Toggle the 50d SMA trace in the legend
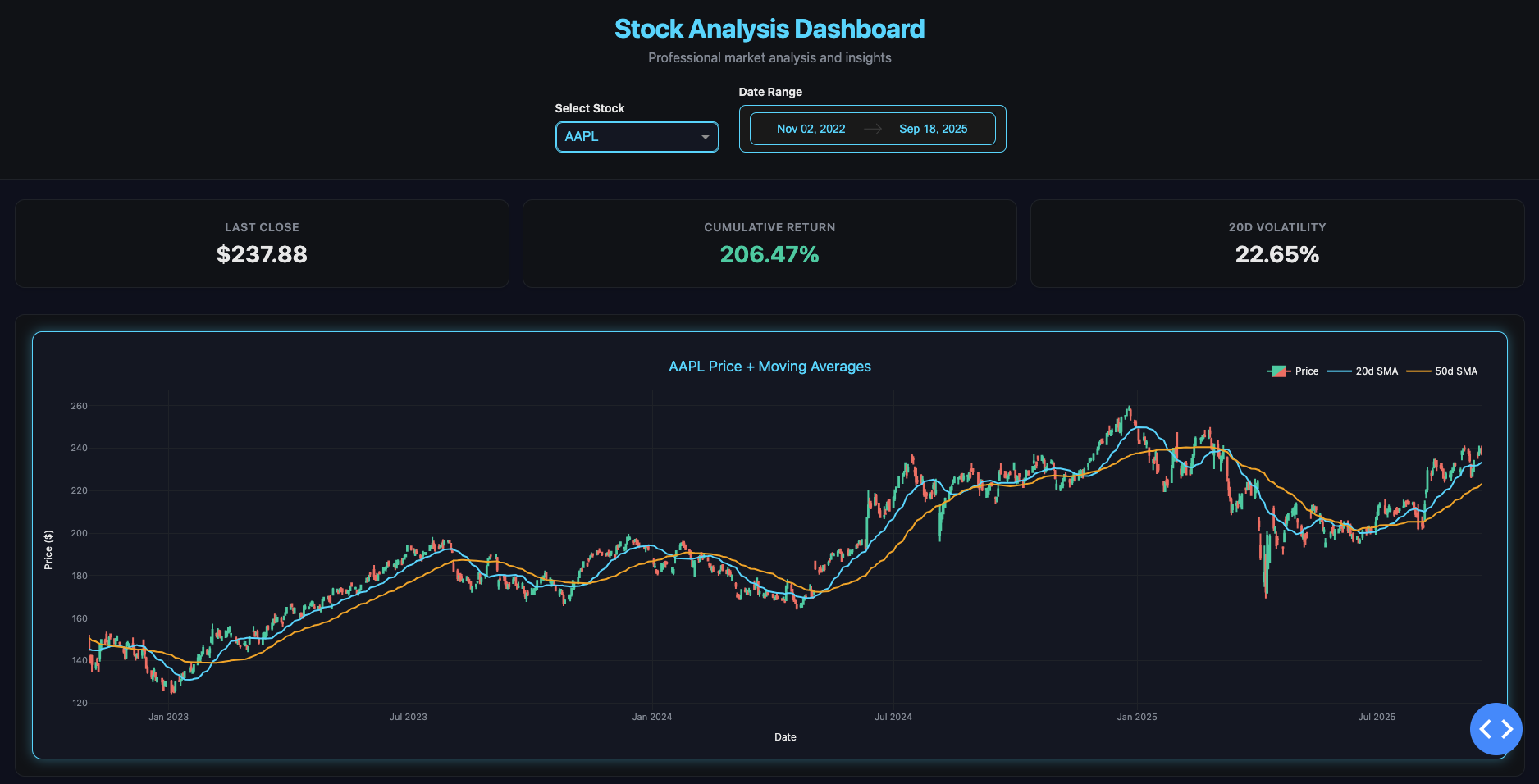The image size is (1539, 784). coord(1457,371)
